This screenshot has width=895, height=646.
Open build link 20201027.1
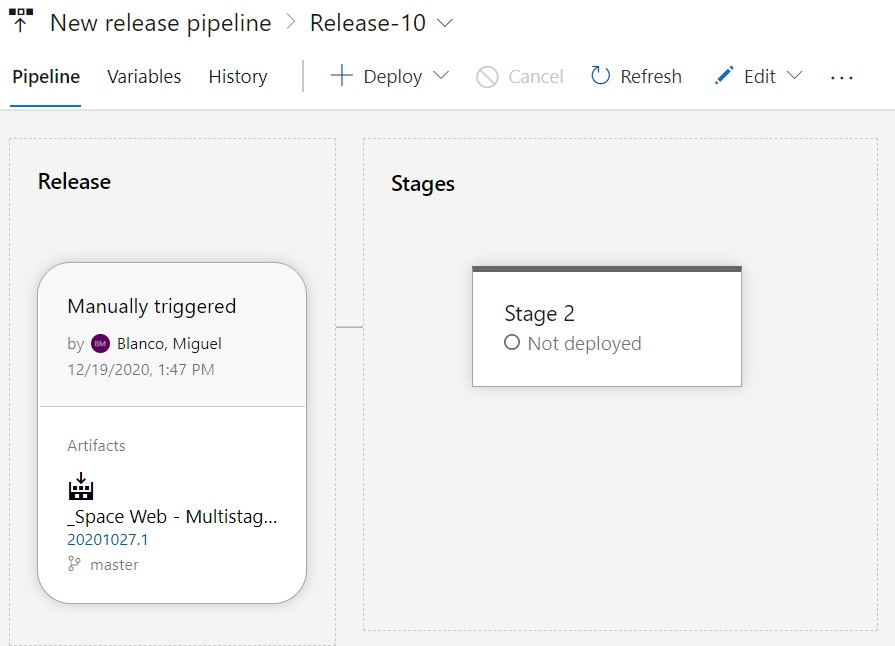click(x=107, y=540)
